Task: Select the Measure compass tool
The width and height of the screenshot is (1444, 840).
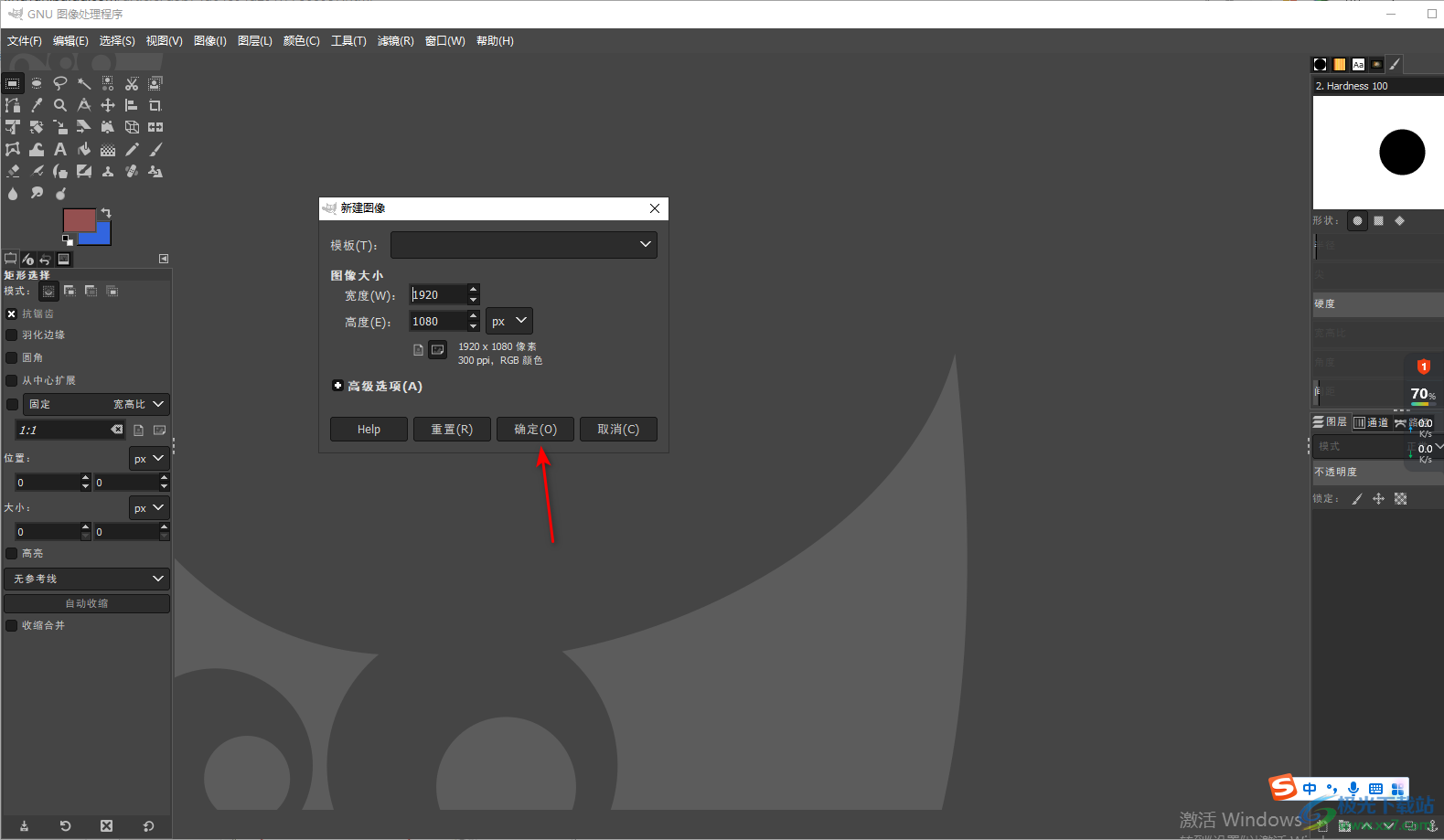Action: coord(84,105)
